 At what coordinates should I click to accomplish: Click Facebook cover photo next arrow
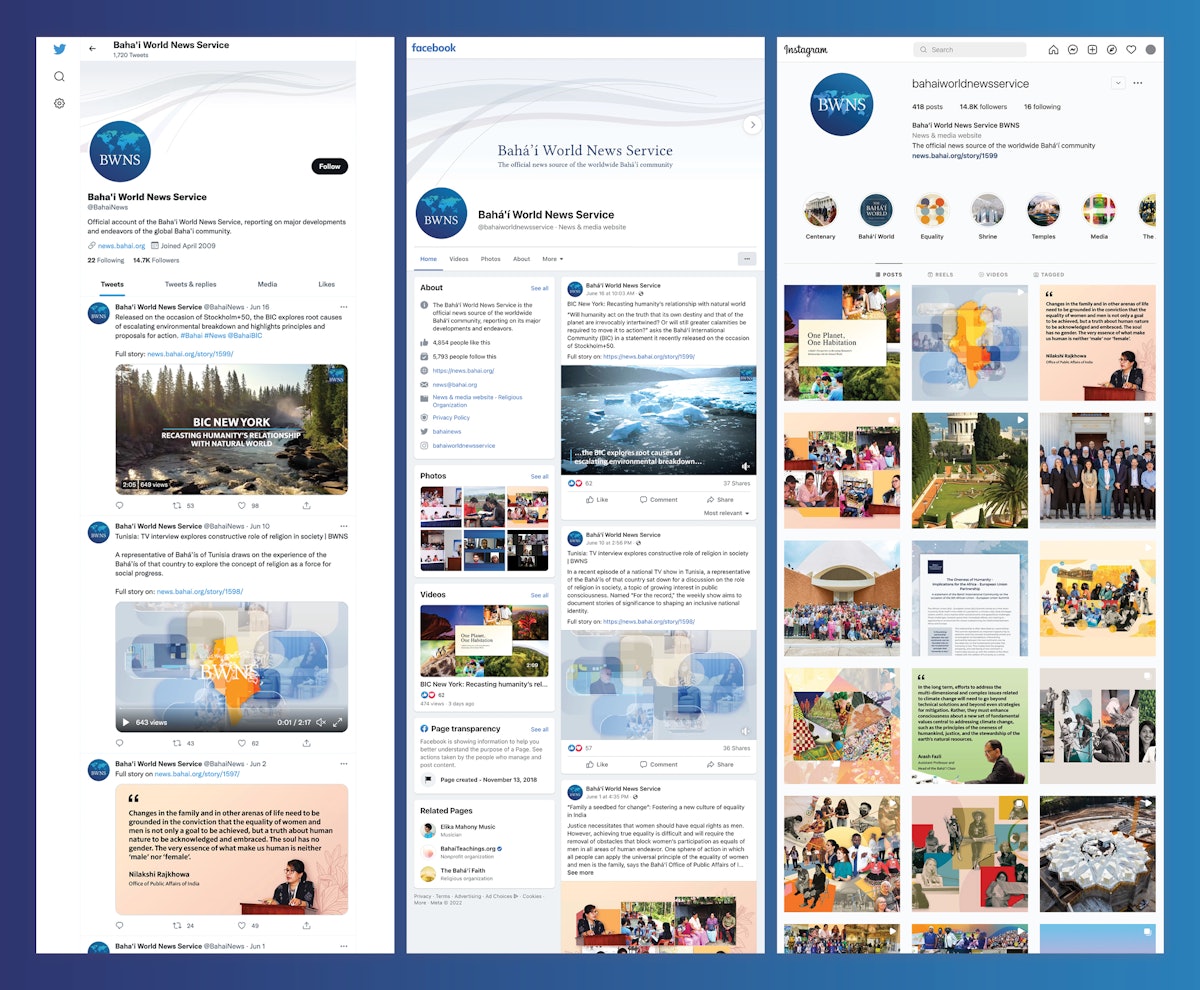click(753, 125)
